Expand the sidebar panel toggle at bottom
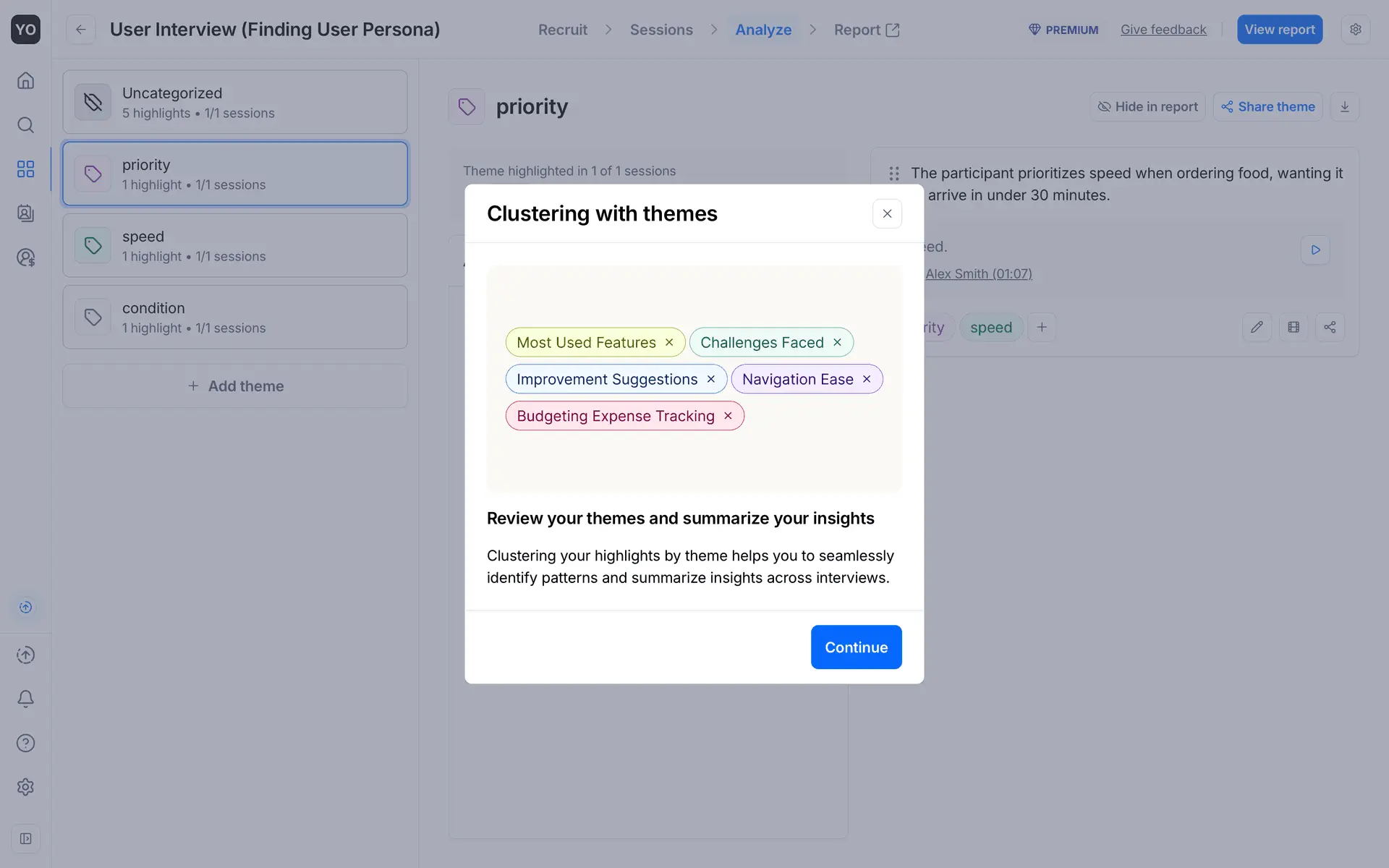The height and width of the screenshot is (868, 1389). 25,839
